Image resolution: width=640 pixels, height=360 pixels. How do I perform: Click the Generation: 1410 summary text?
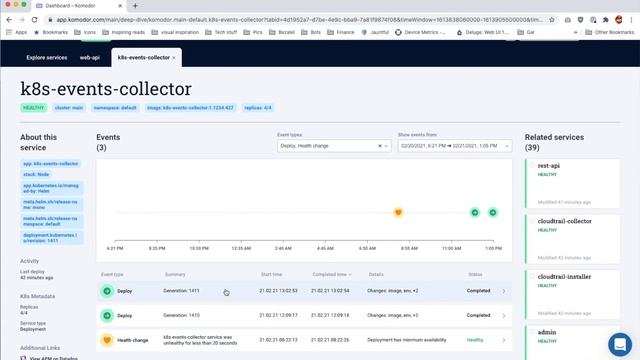point(181,316)
